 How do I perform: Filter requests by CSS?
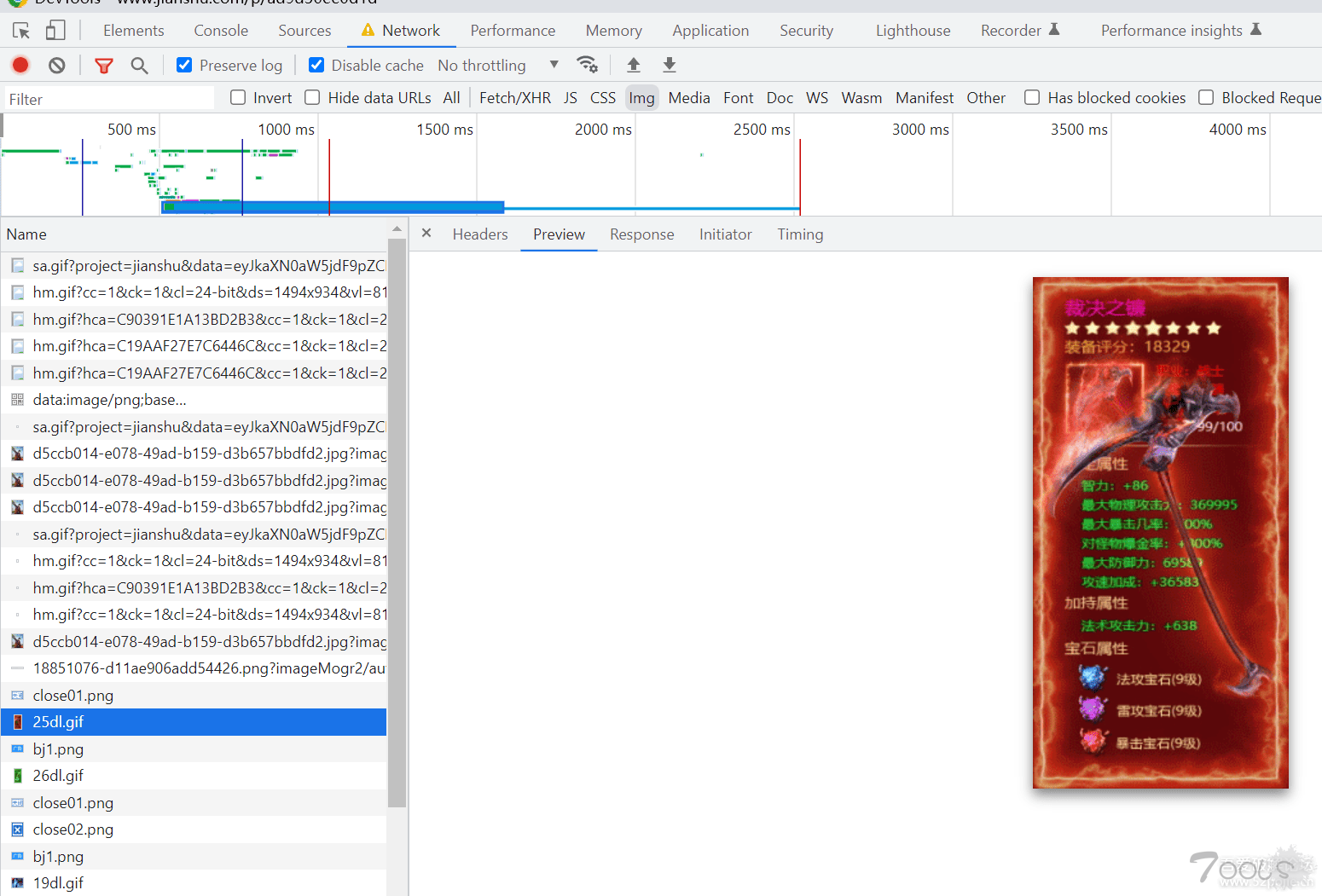point(603,98)
